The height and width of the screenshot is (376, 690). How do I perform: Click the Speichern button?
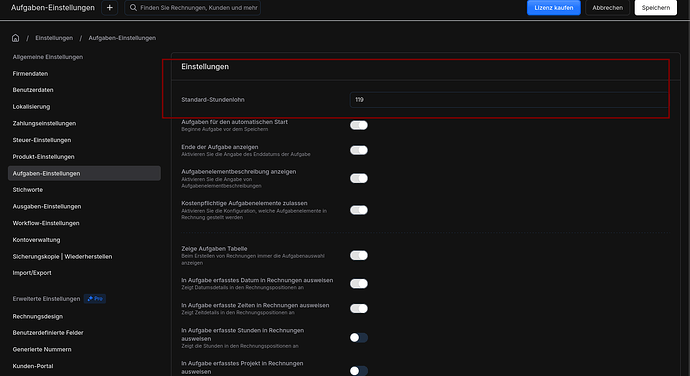pyautogui.click(x=656, y=7)
